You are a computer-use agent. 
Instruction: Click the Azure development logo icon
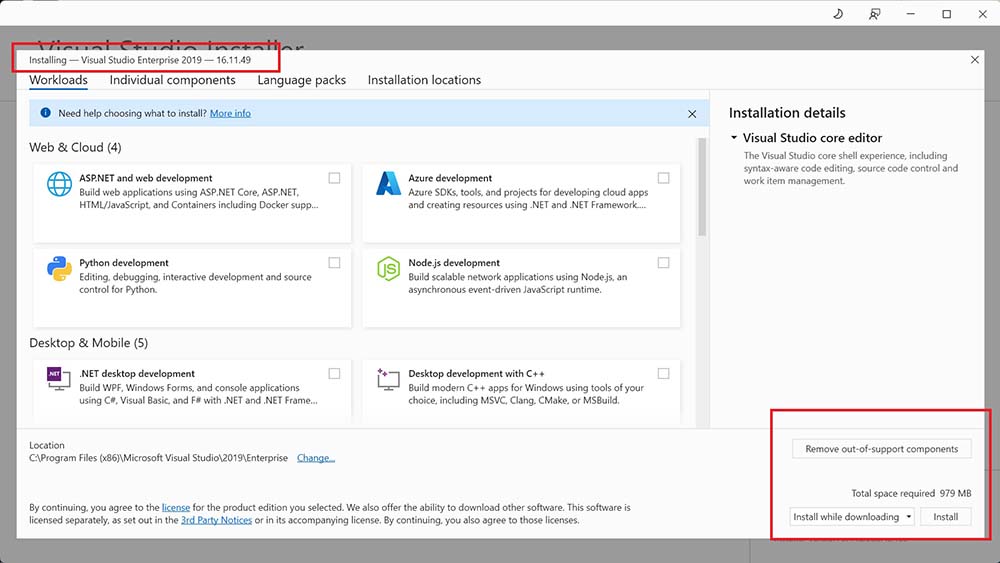tap(388, 184)
